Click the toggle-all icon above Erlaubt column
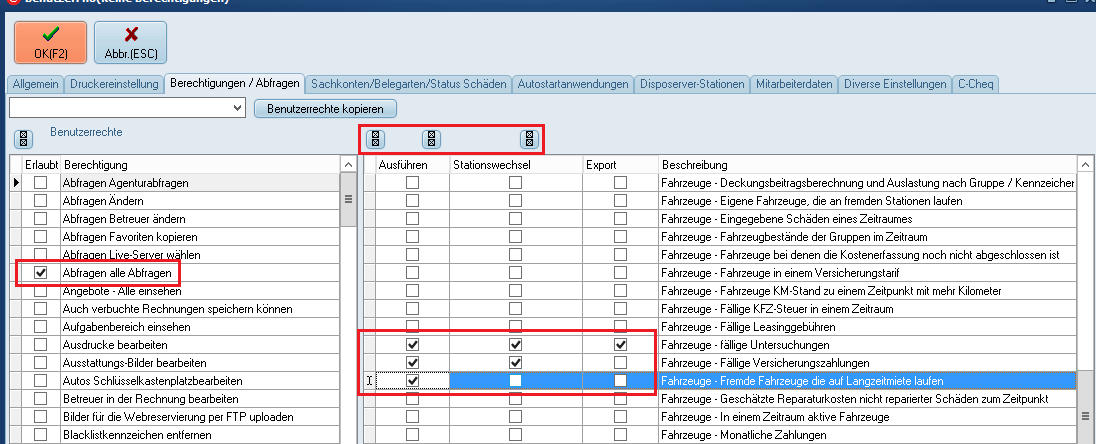This screenshot has height=444, width=1096. coord(22,139)
